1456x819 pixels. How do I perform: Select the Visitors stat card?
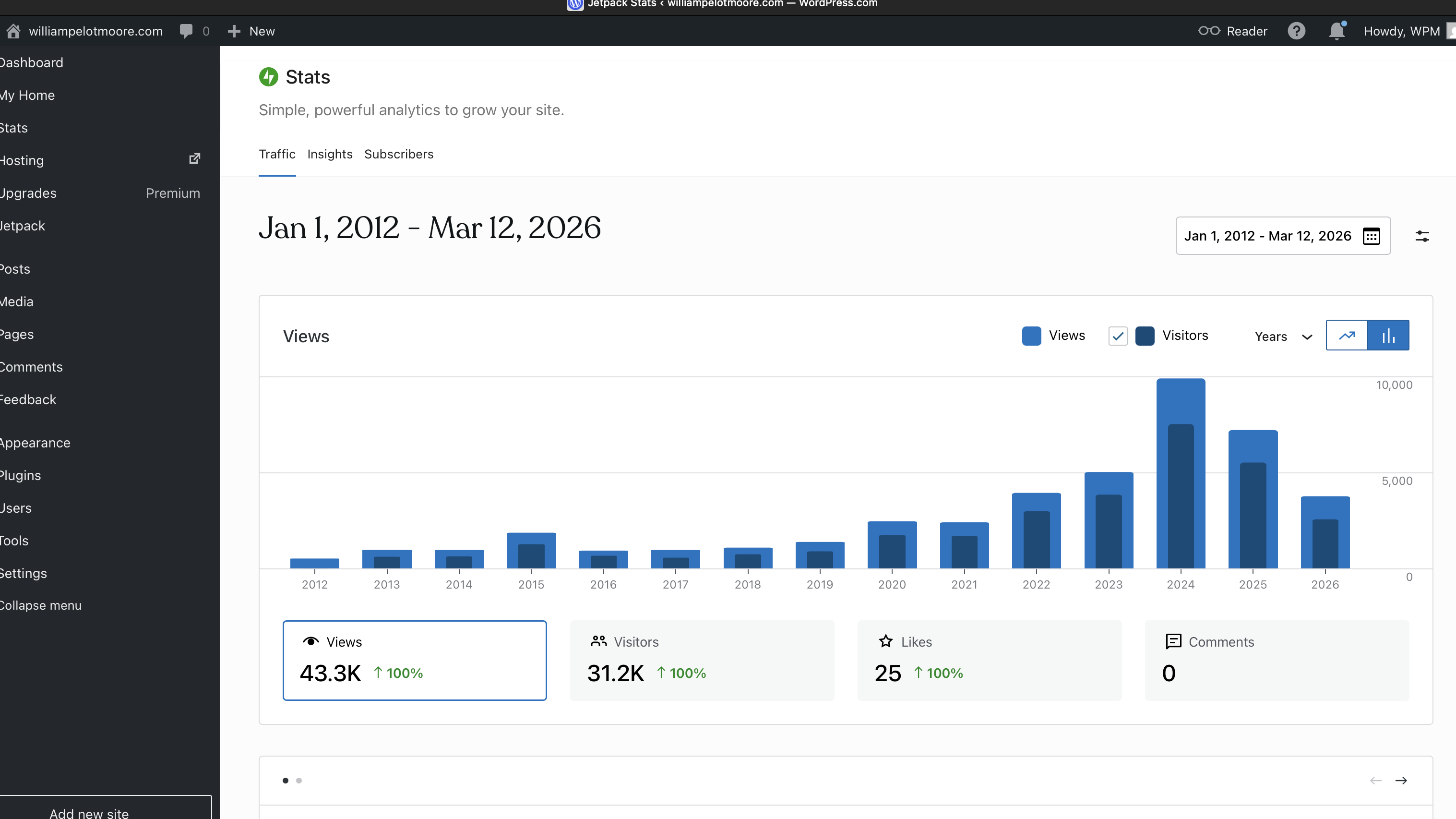(702, 660)
